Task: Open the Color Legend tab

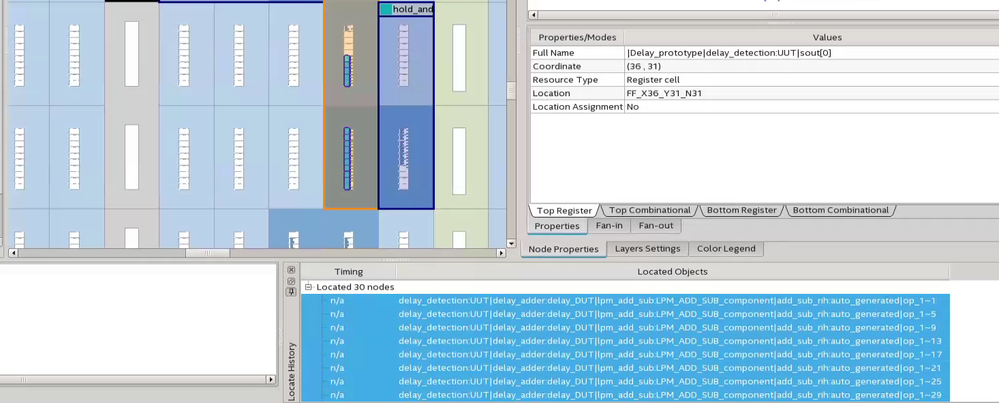Action: click(726, 249)
